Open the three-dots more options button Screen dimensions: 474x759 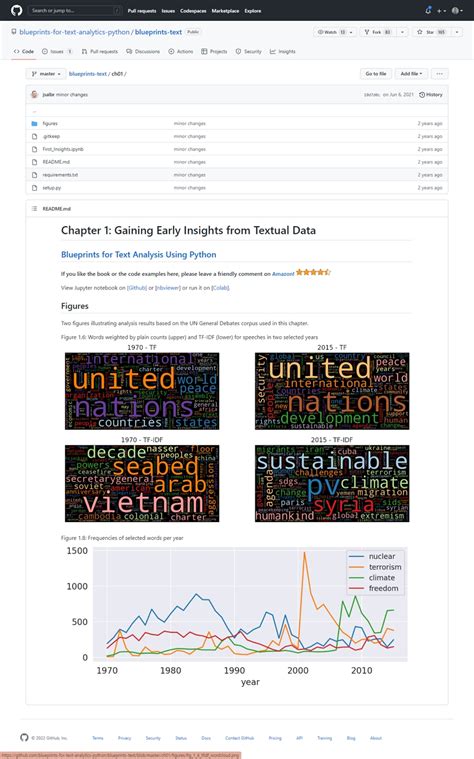point(440,74)
